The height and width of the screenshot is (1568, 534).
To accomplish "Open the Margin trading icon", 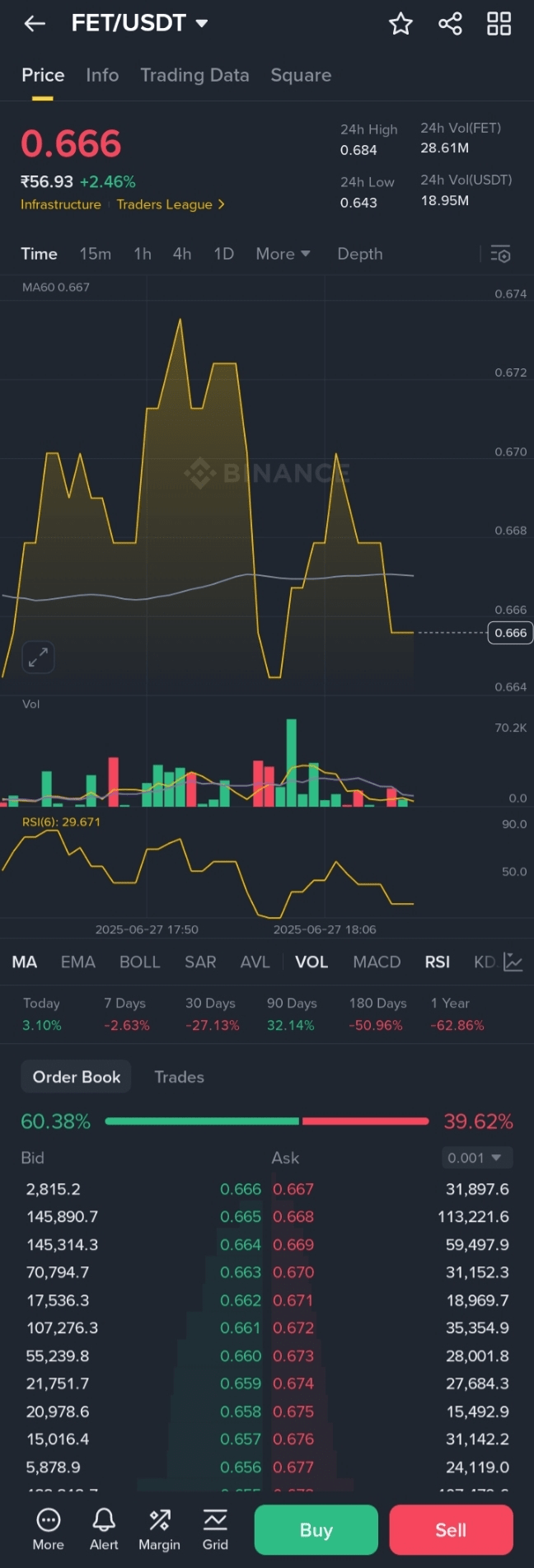I will coord(159,1529).
